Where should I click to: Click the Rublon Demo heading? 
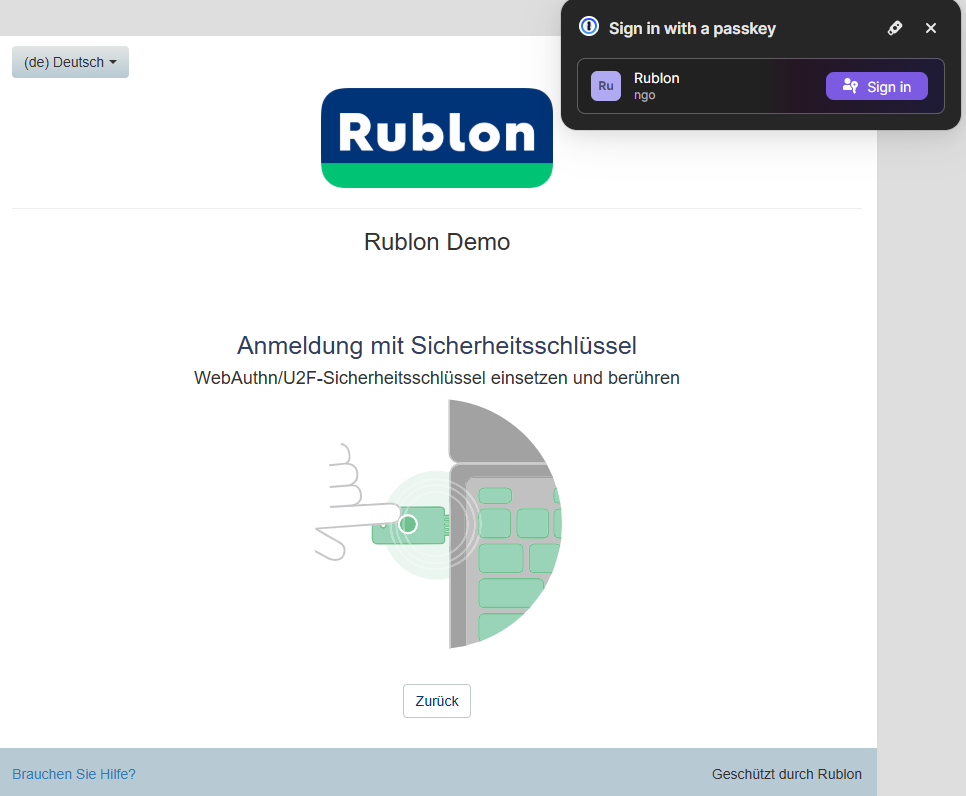[437, 242]
